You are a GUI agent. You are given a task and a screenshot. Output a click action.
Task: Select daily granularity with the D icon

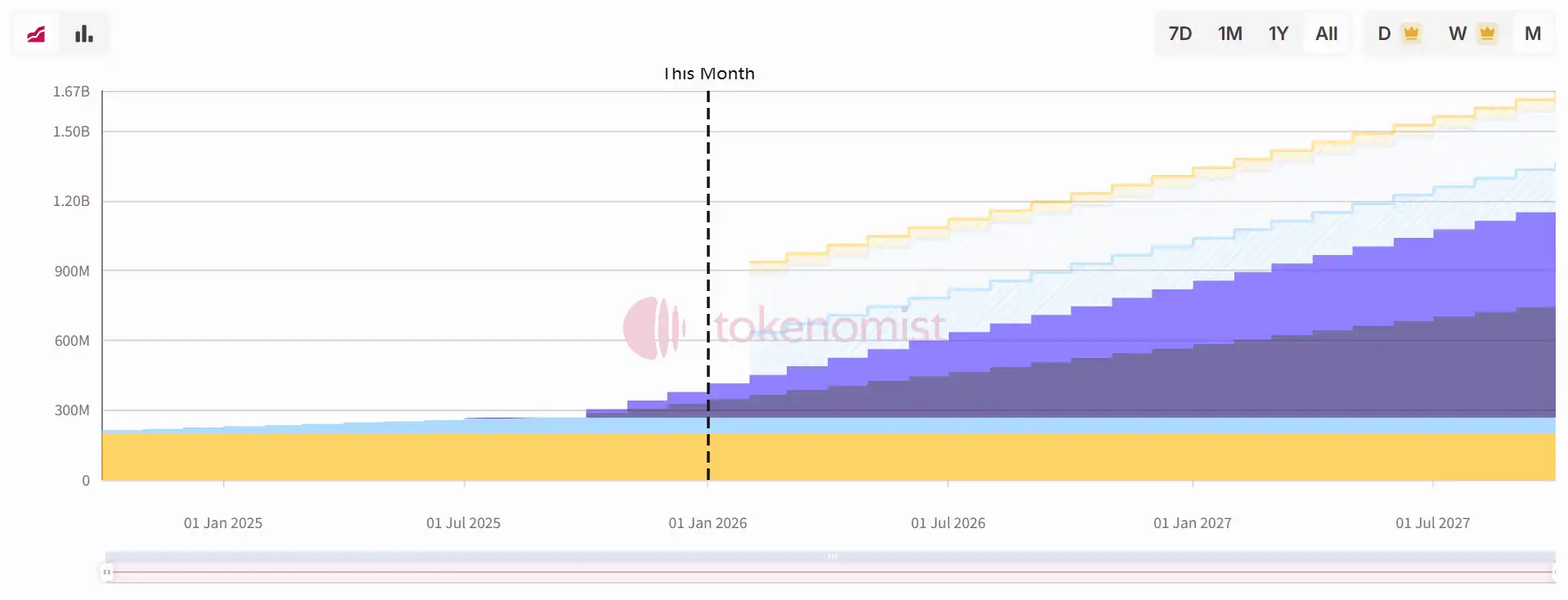pos(1383,33)
